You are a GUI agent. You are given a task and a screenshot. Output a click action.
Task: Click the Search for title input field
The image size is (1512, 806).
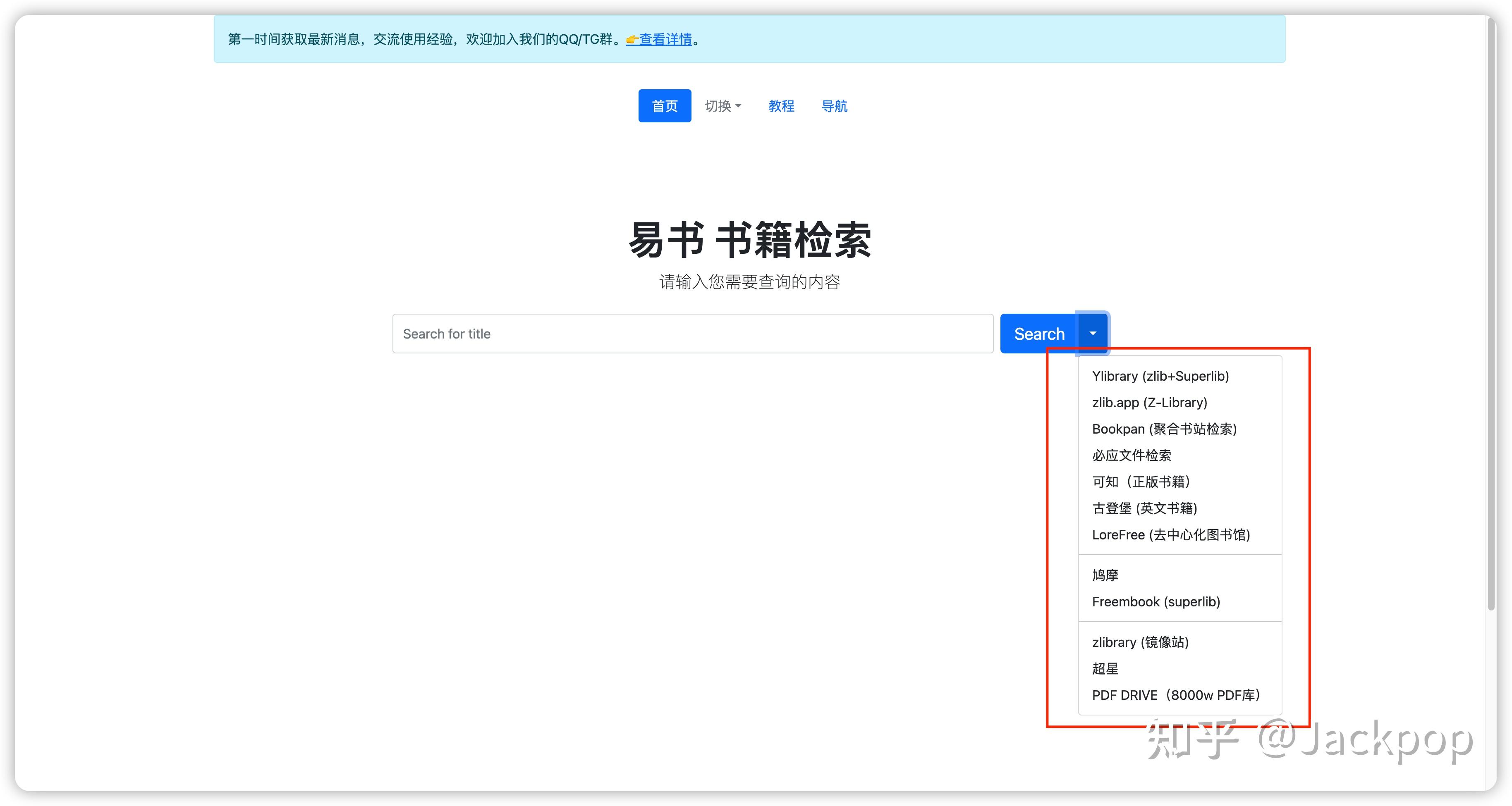click(x=693, y=333)
